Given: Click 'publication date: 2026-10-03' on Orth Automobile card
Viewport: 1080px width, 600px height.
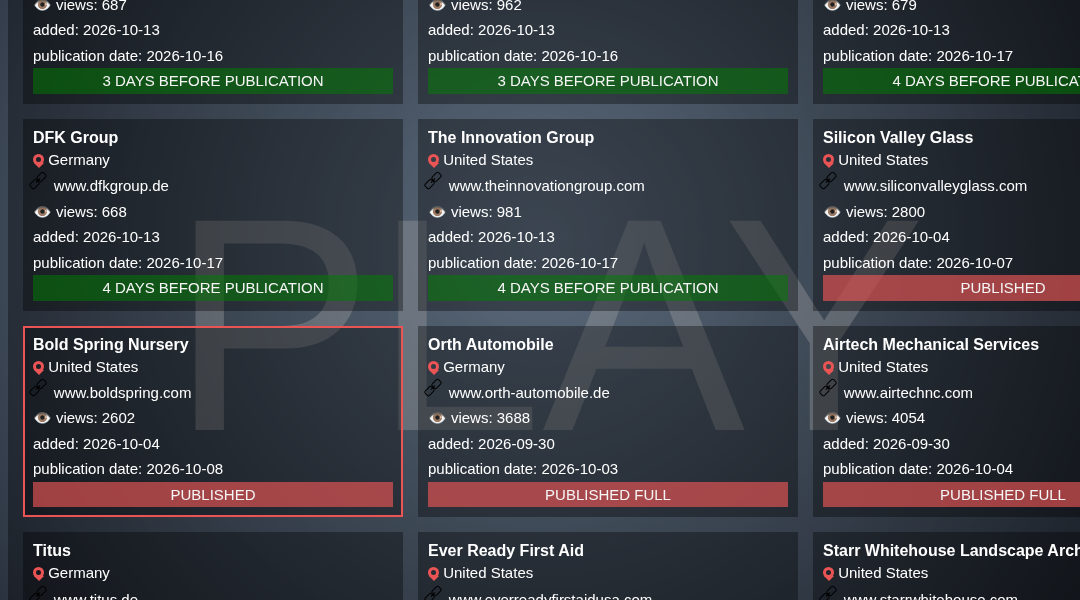Looking at the screenshot, I should pyautogui.click(x=523, y=469).
